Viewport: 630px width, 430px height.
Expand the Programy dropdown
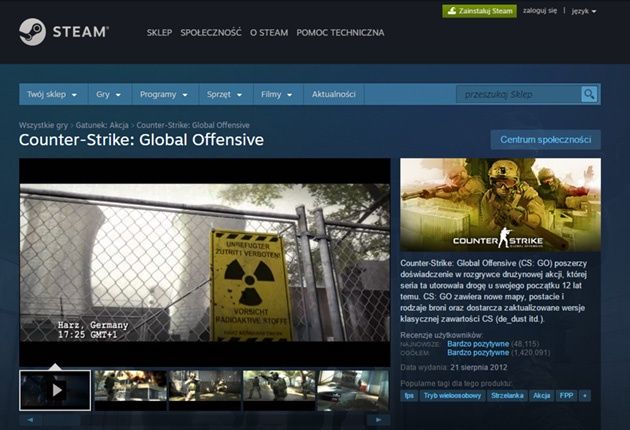click(164, 94)
